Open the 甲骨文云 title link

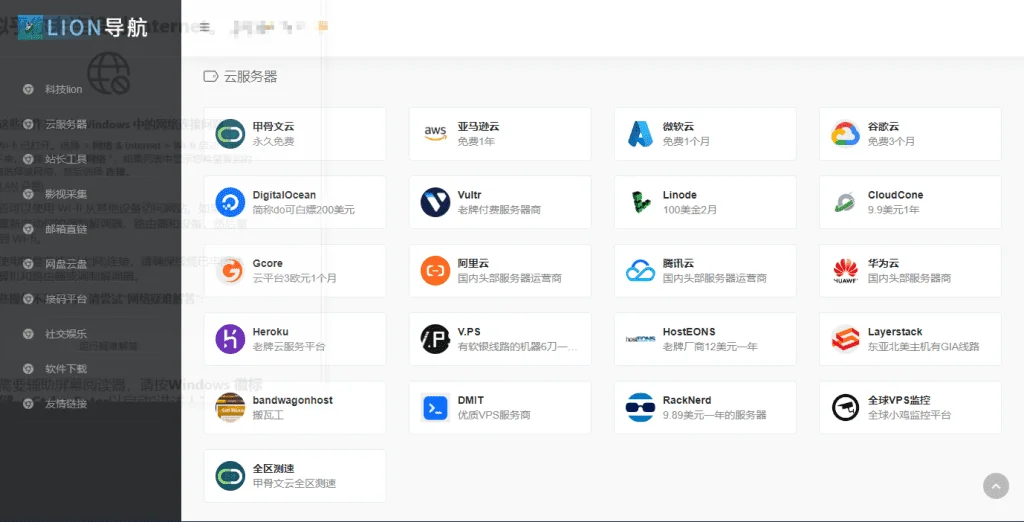click(274, 126)
